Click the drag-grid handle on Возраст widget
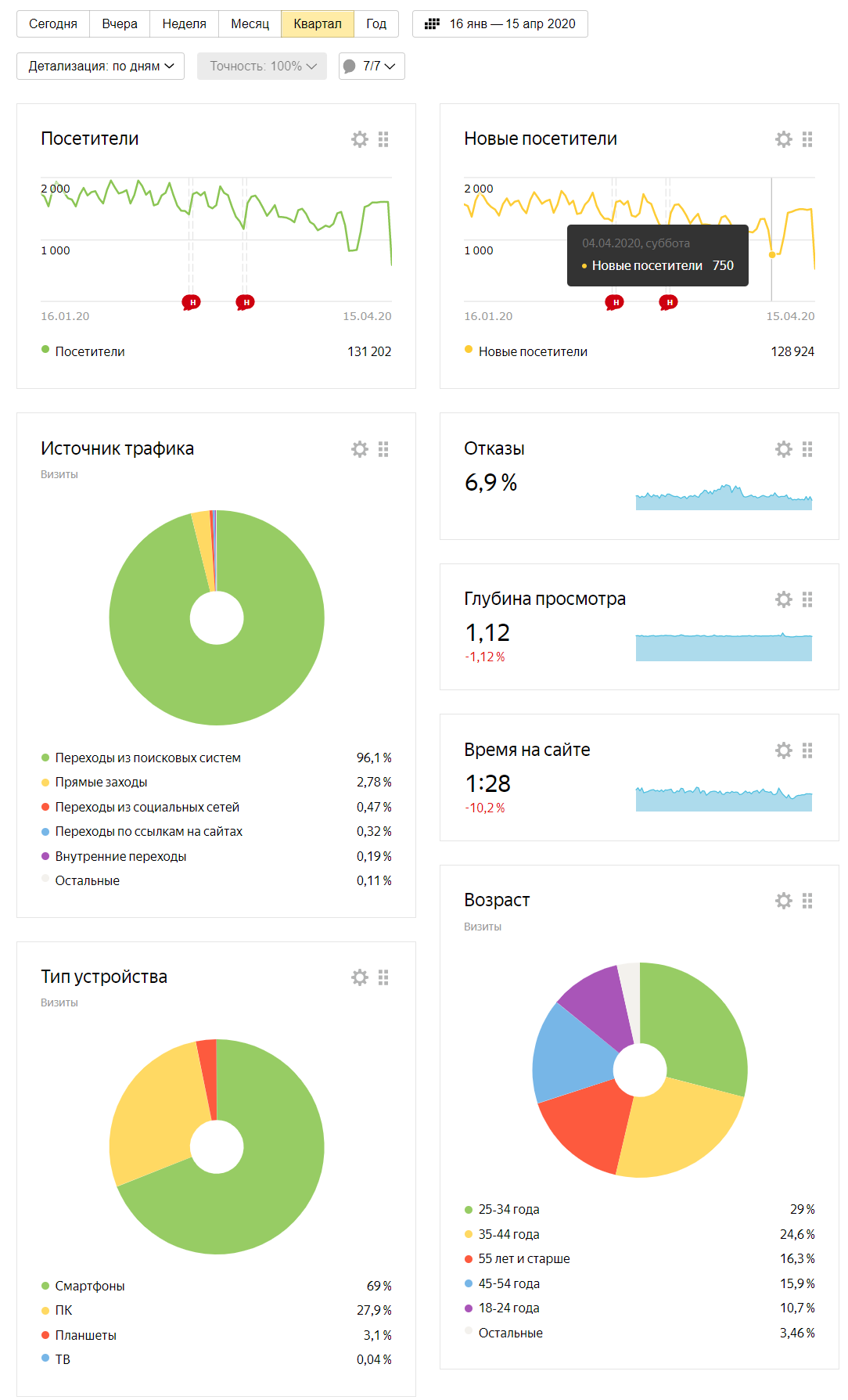The image size is (848, 1400). (807, 901)
